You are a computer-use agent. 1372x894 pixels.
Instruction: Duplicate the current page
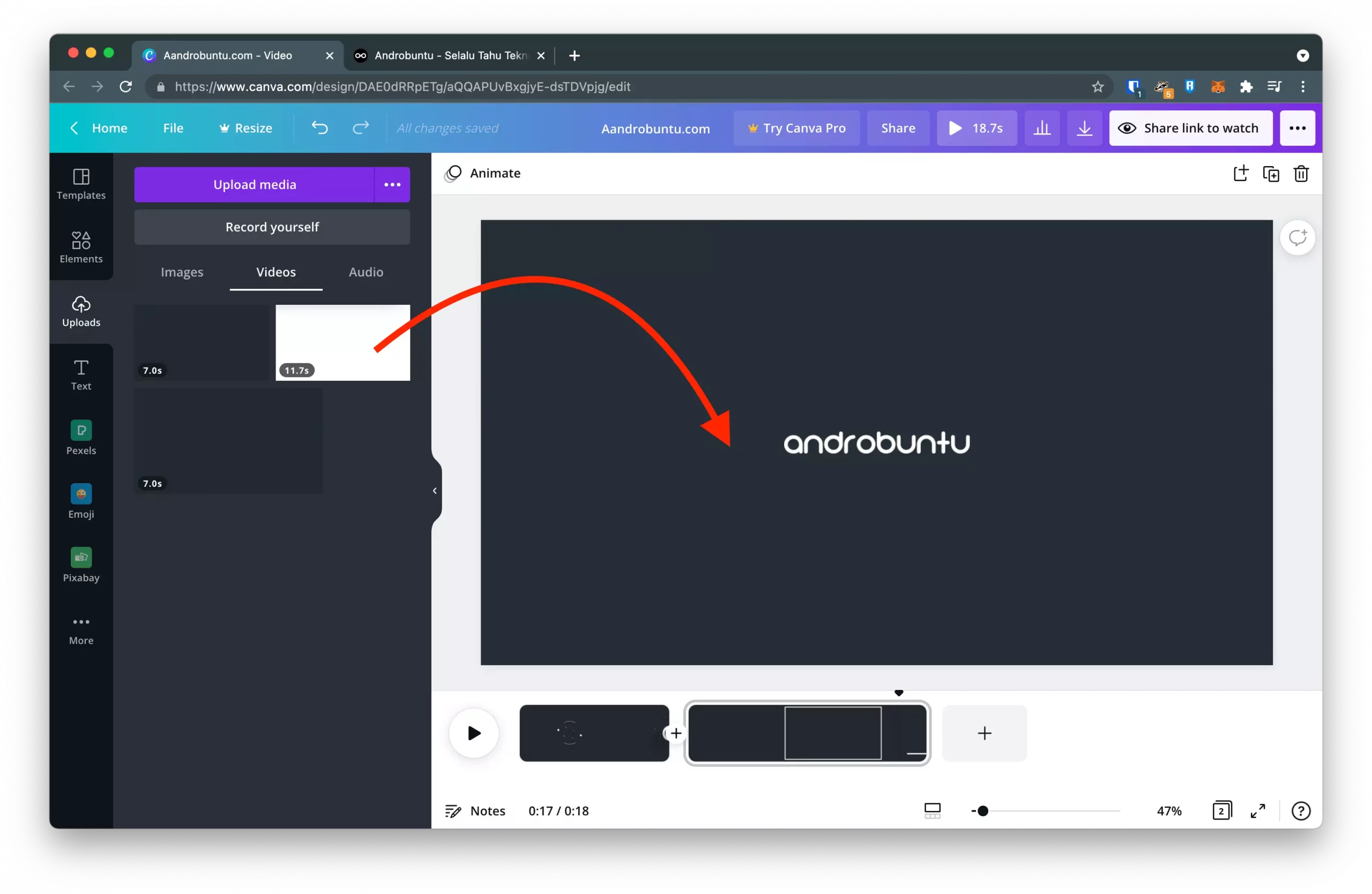pos(1272,174)
